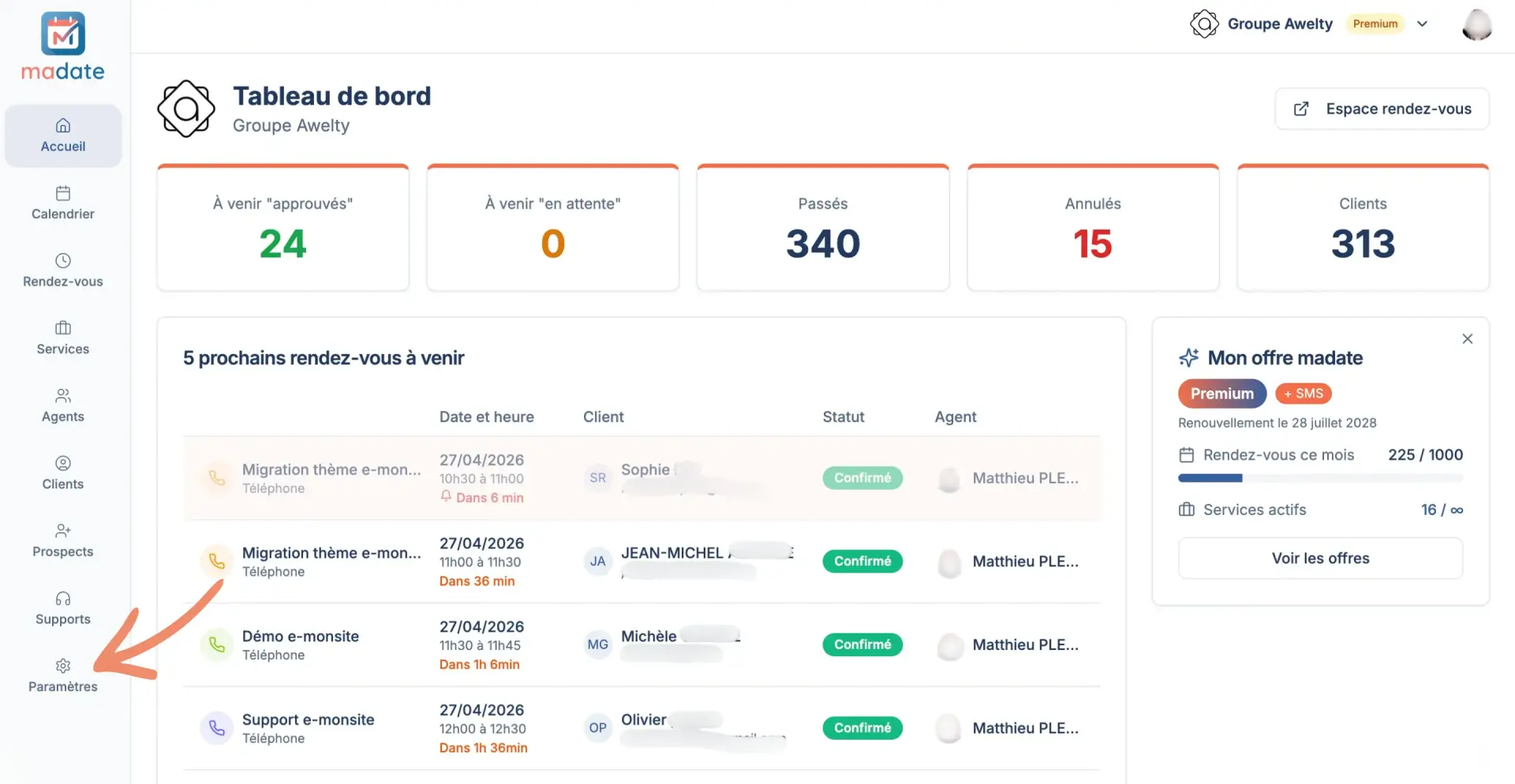Open the Accueil home page
1515x784 pixels.
[63, 136]
